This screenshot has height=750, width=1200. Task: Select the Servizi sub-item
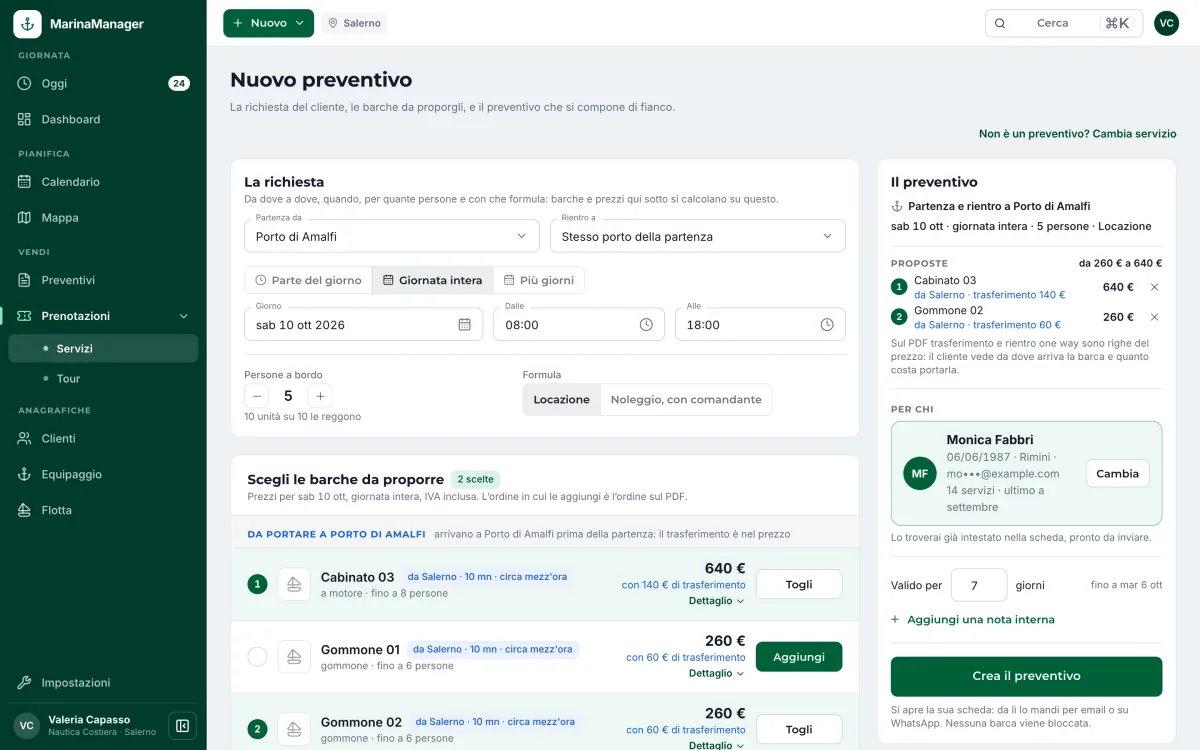[x=103, y=348]
